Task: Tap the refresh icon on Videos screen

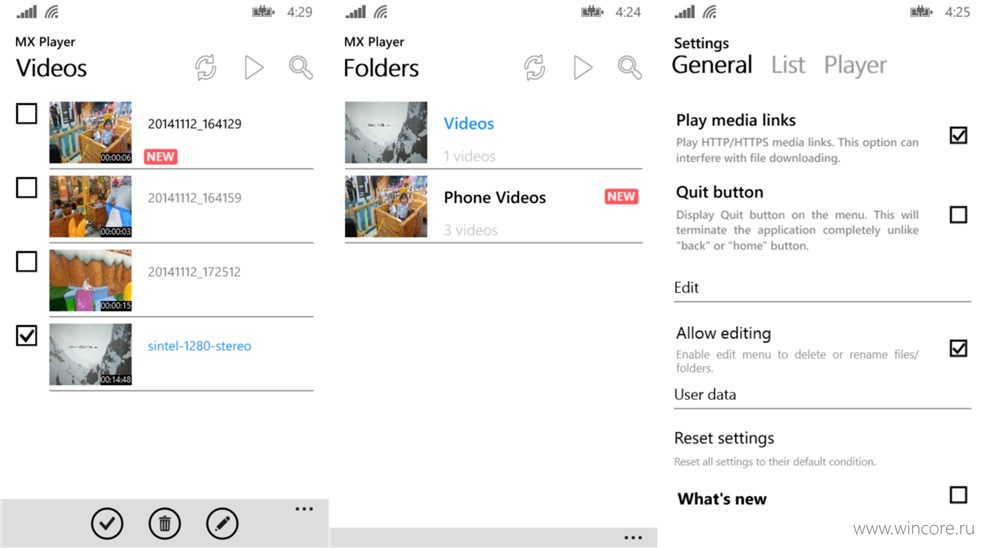Action: 206,67
